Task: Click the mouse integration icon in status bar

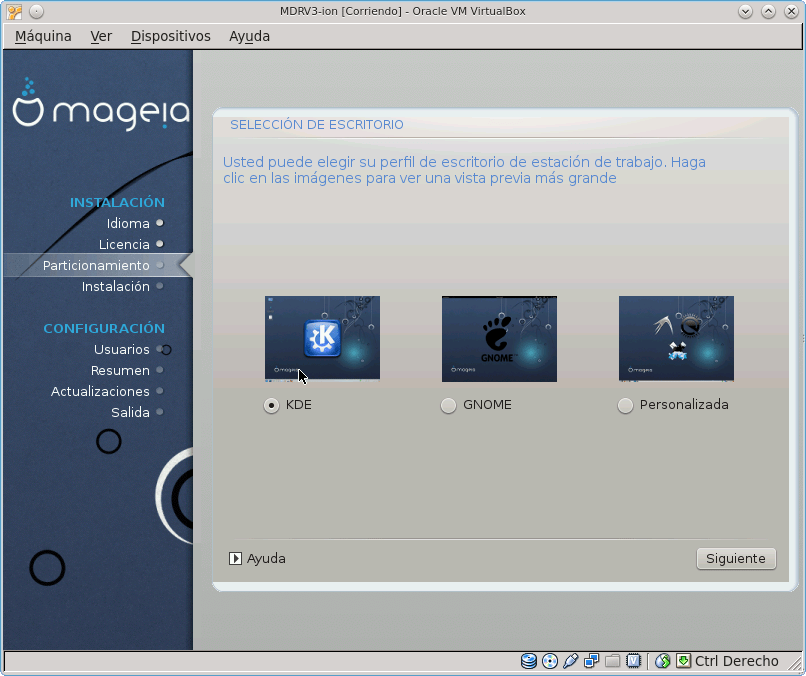Action: point(662,661)
